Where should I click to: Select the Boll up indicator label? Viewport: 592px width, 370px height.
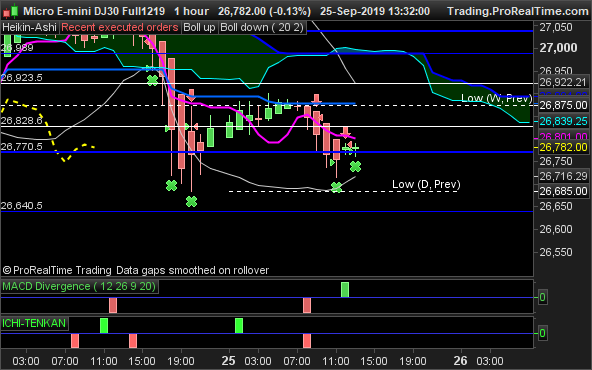coord(199,28)
